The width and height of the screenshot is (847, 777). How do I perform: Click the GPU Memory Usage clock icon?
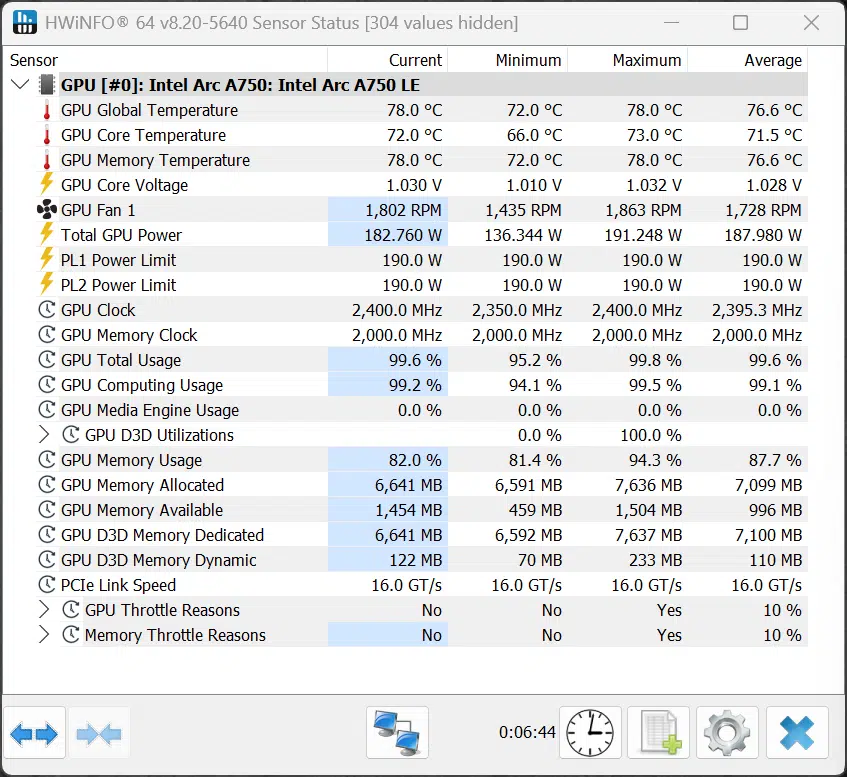(x=47, y=459)
